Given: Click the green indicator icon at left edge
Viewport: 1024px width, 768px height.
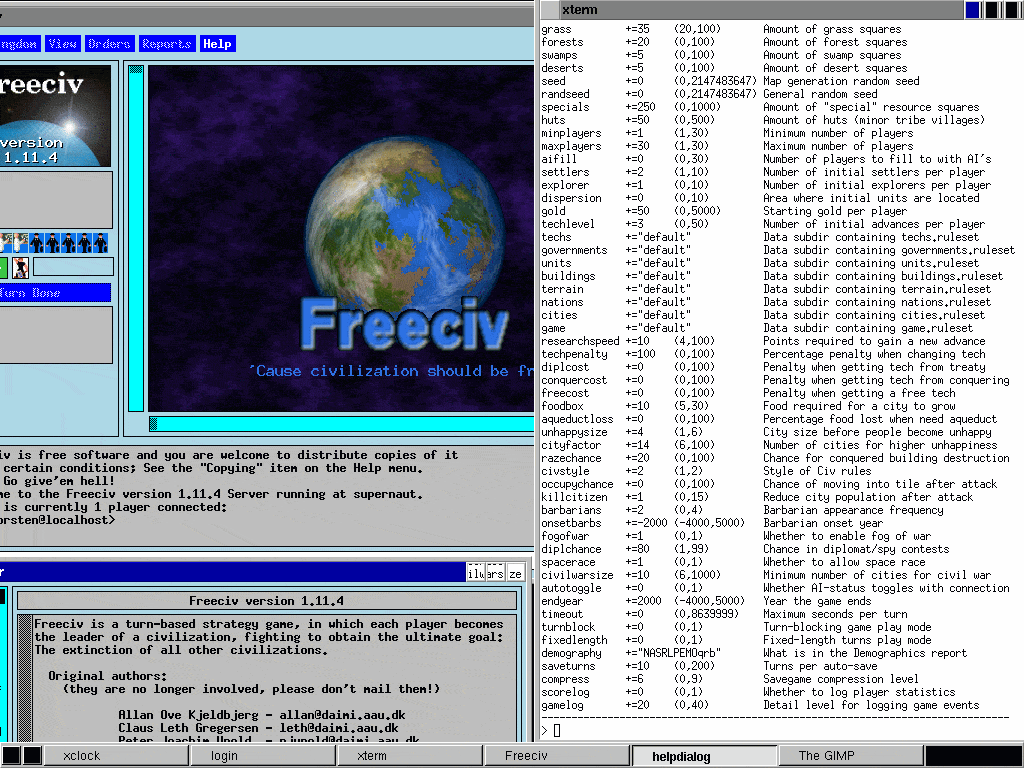Looking at the screenshot, I should (x=3, y=267).
